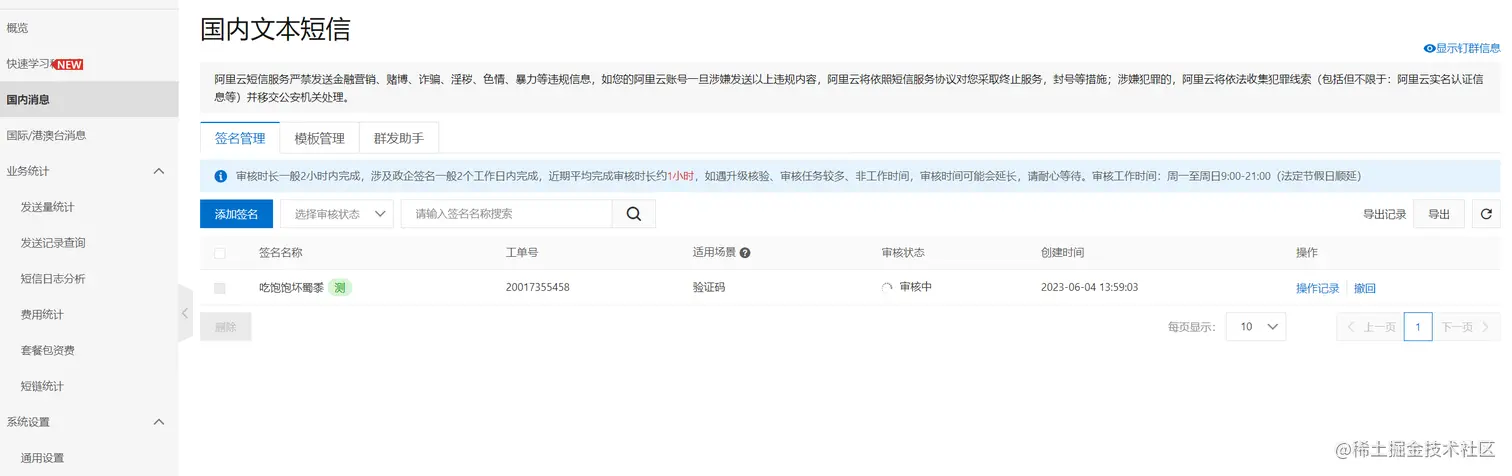This screenshot has height=476, width=1512.
Task: Click the 工单号 column header
Action: 522,253
